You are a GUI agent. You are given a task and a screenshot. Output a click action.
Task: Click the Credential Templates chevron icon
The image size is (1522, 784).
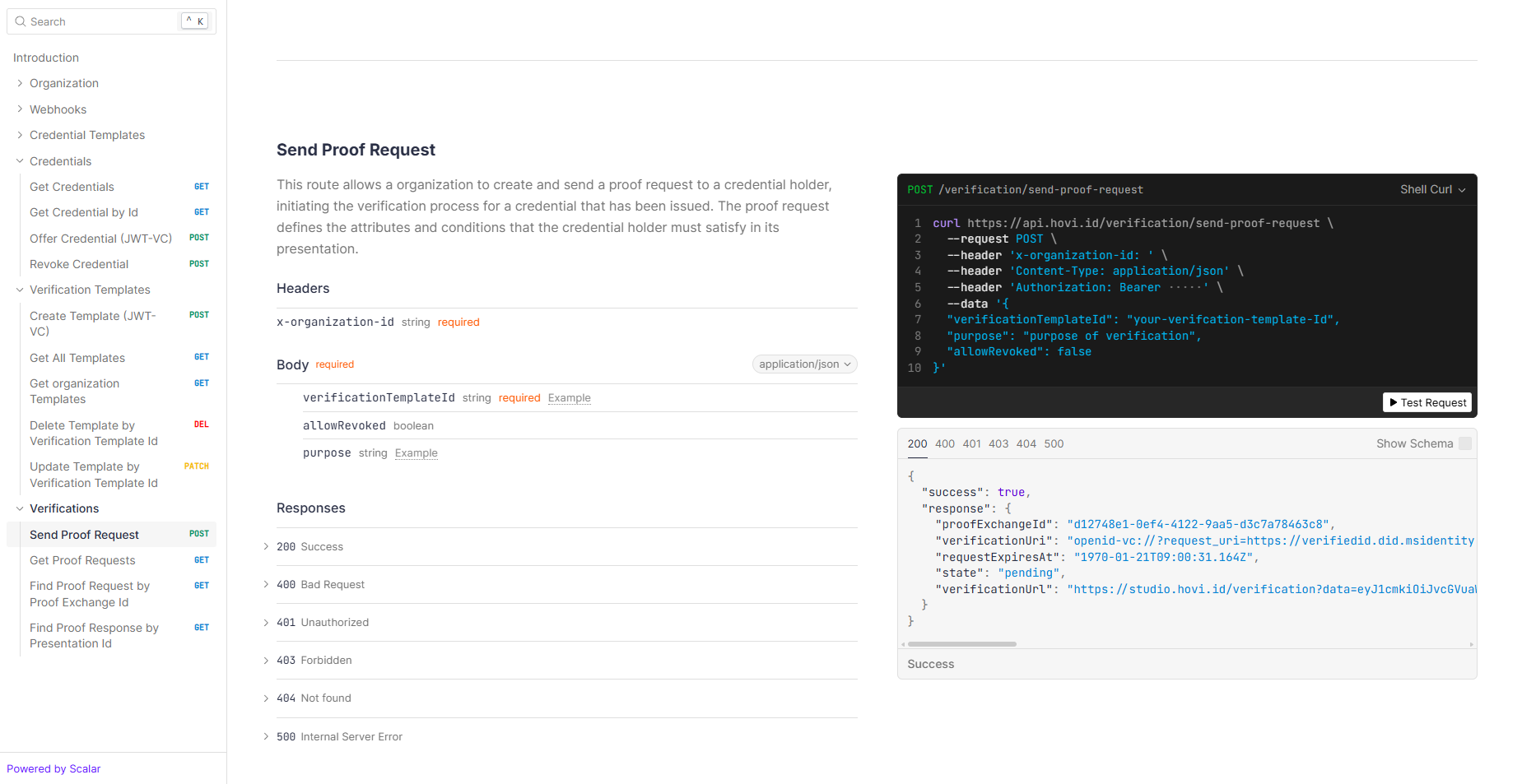coord(20,135)
